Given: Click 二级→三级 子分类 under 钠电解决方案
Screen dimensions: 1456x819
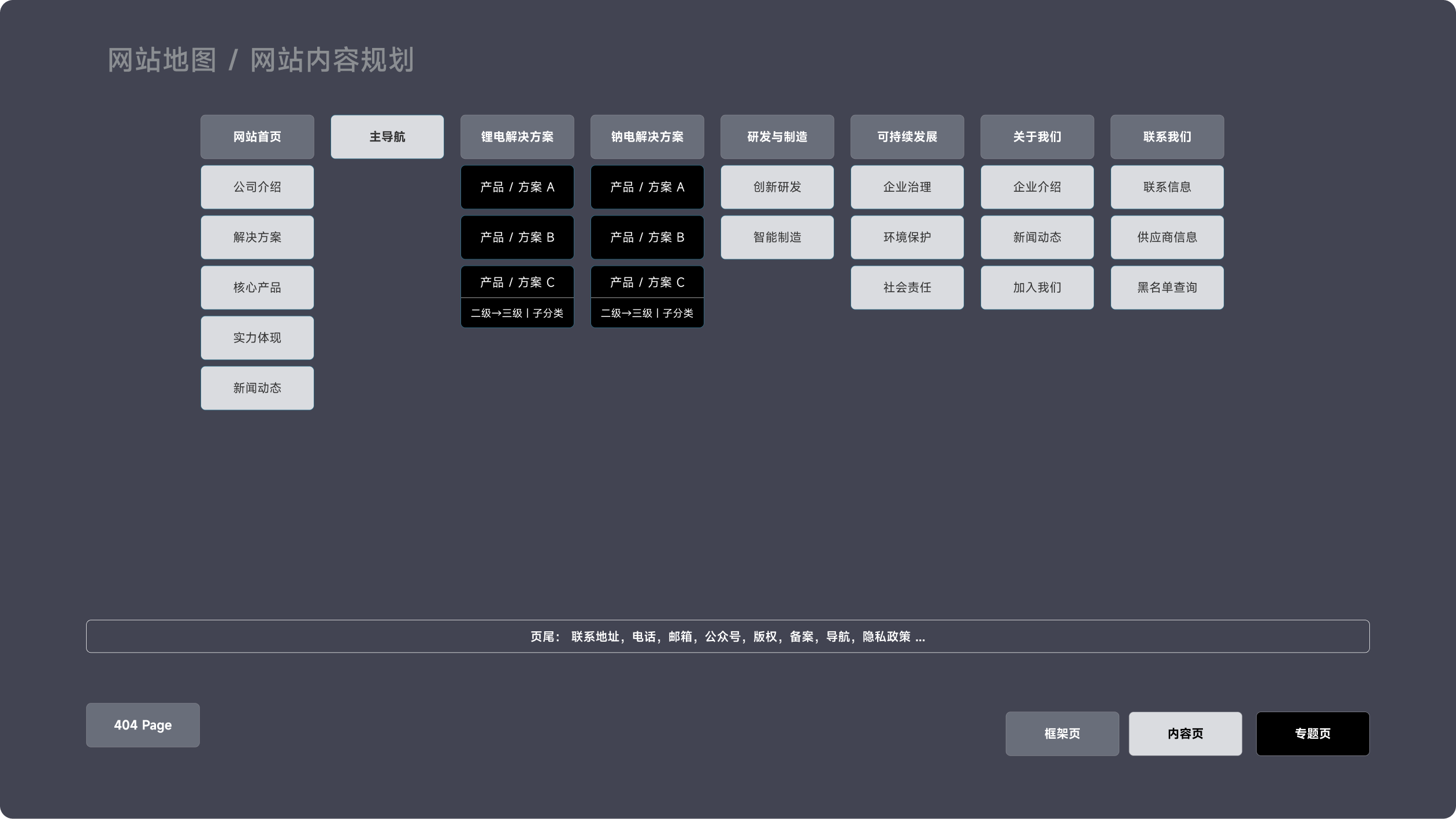Looking at the screenshot, I should [647, 313].
